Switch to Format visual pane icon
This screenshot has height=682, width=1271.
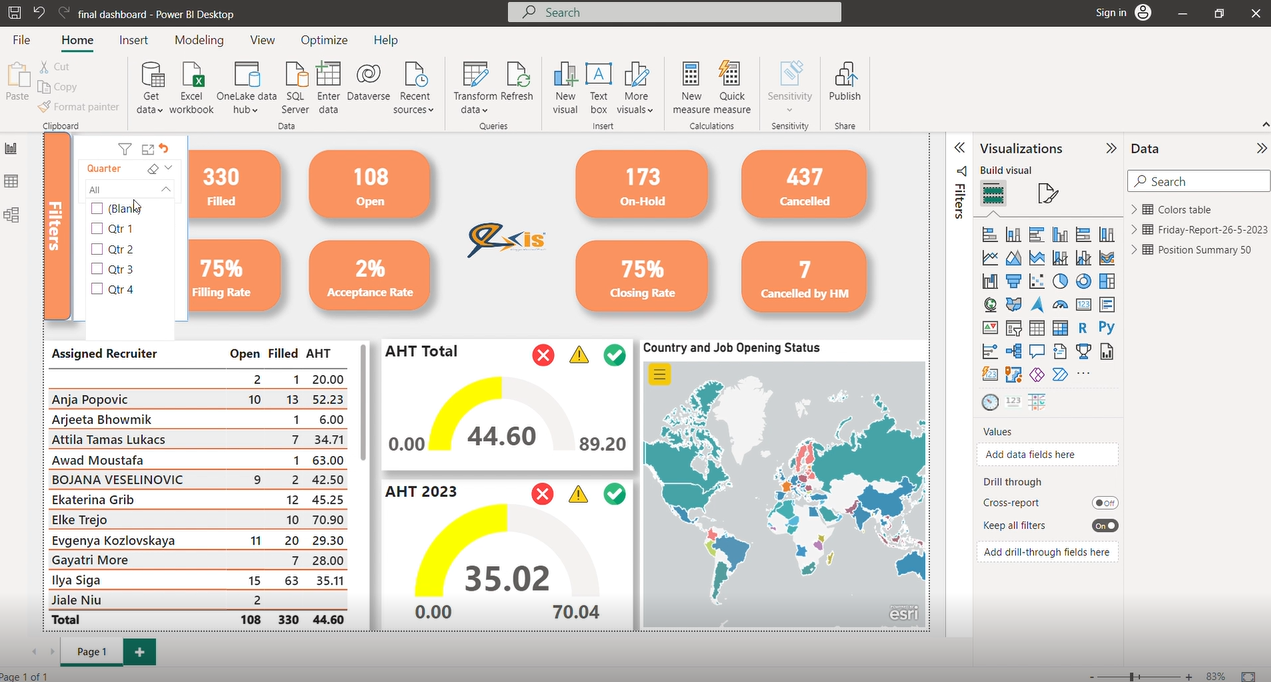[1047, 193]
